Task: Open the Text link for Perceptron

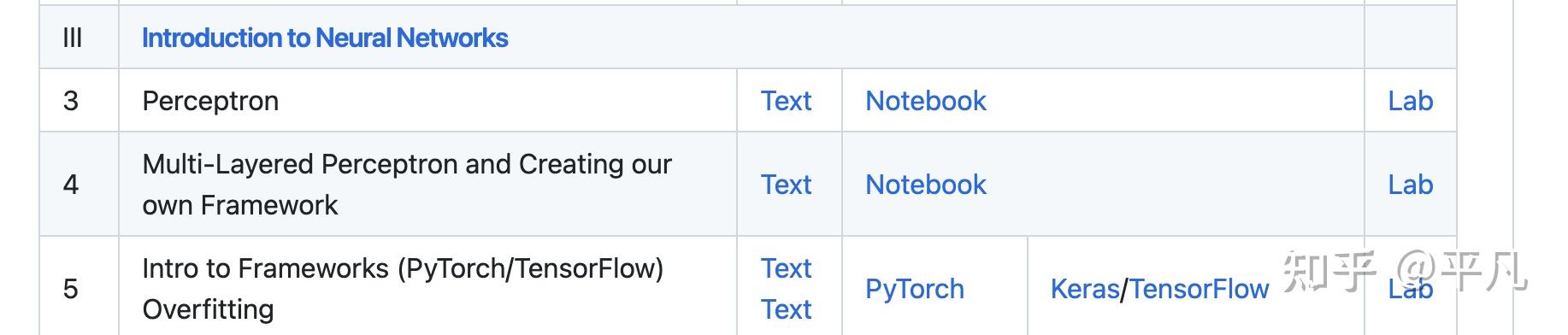Action: [786, 101]
